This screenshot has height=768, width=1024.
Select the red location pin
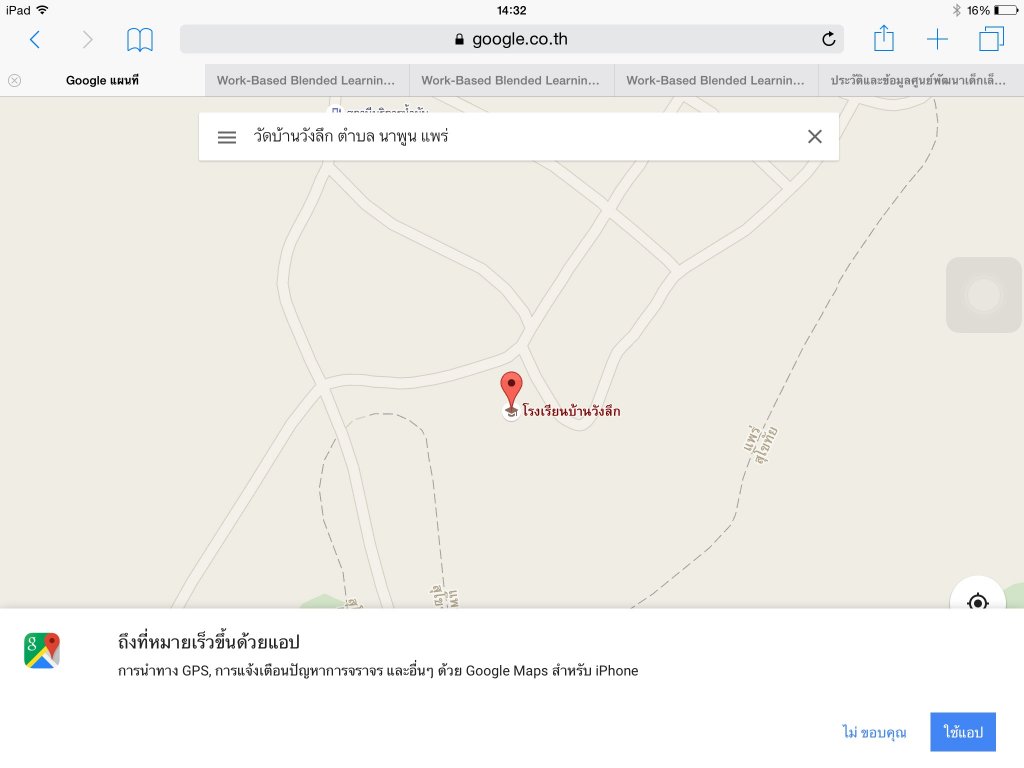511,390
